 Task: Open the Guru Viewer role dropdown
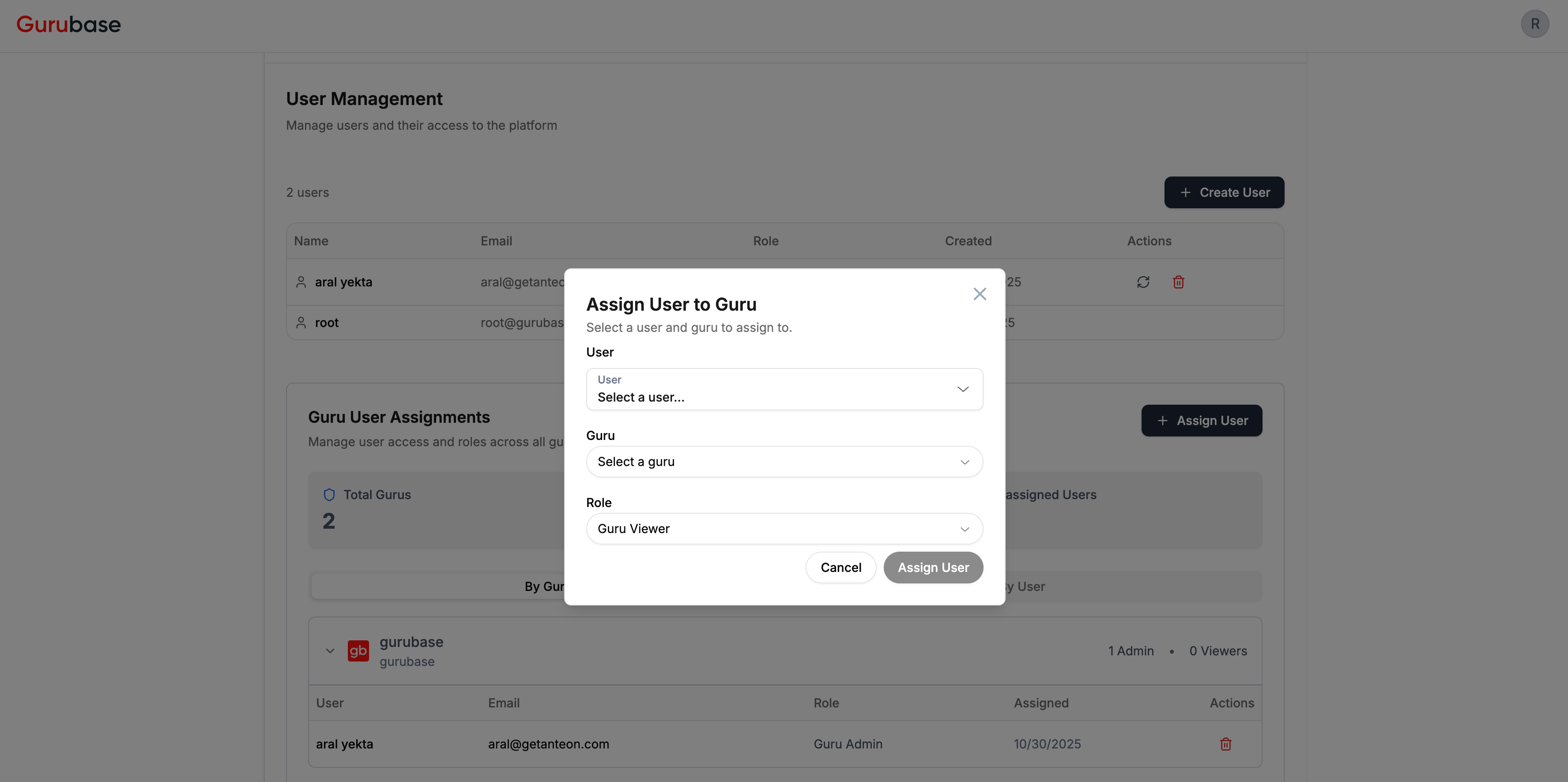click(x=784, y=528)
